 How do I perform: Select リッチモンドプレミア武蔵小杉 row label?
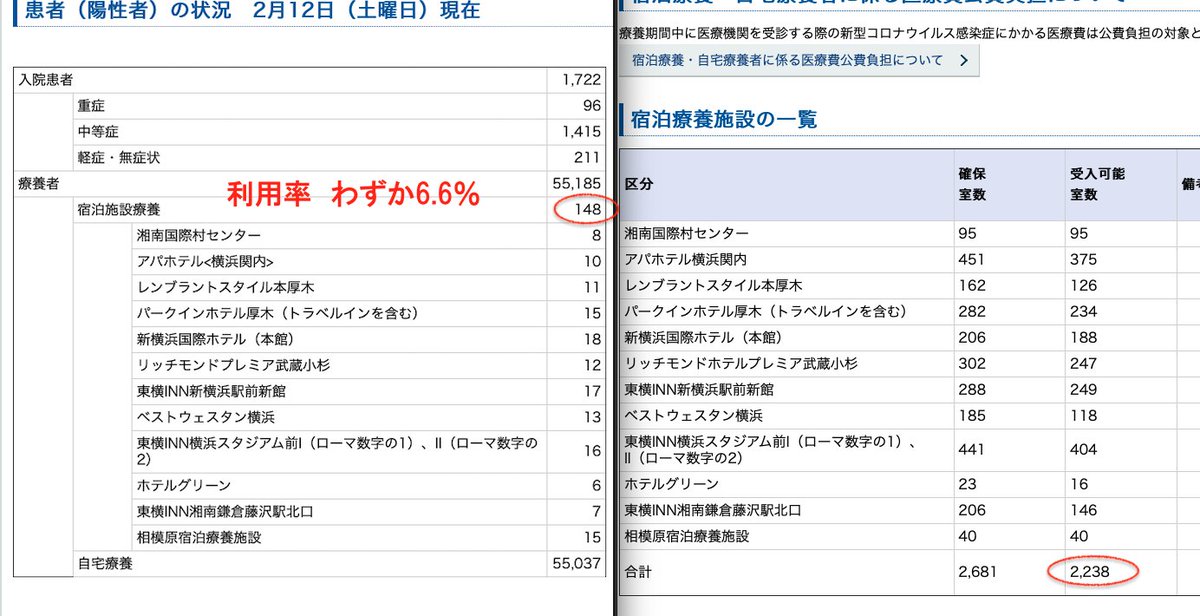click(x=234, y=365)
